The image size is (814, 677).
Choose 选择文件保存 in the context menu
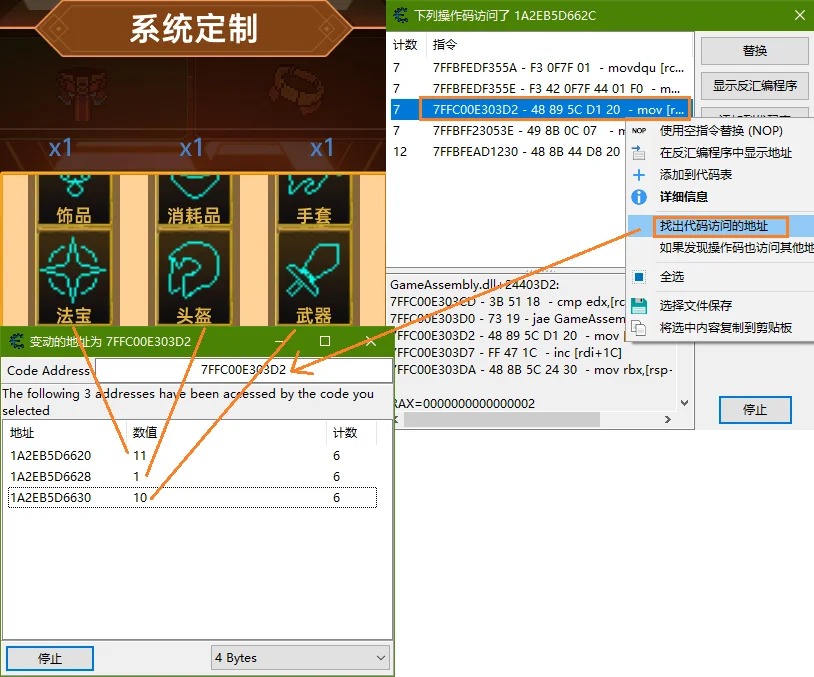coord(695,305)
